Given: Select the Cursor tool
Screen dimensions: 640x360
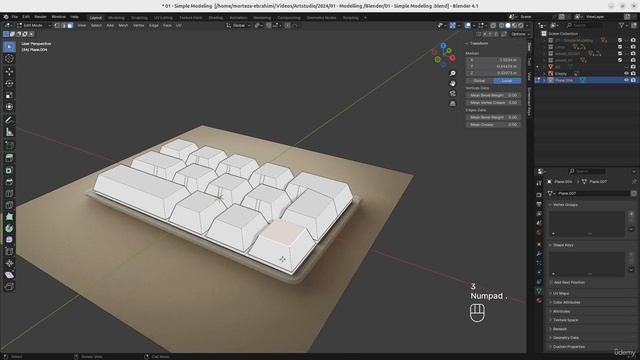Looking at the screenshot, I should (x=9, y=59).
